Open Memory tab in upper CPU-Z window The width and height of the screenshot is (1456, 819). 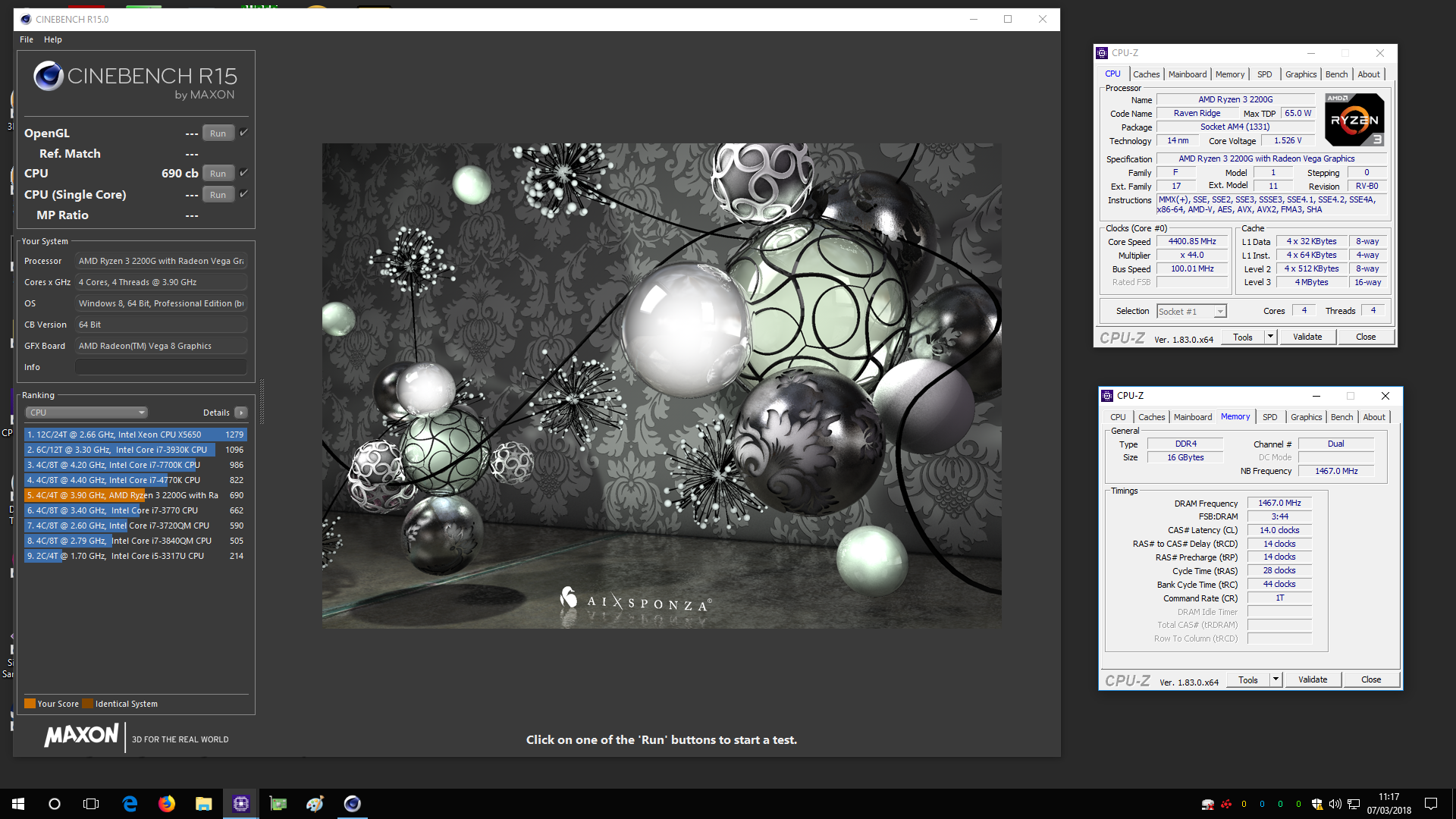coord(1229,74)
